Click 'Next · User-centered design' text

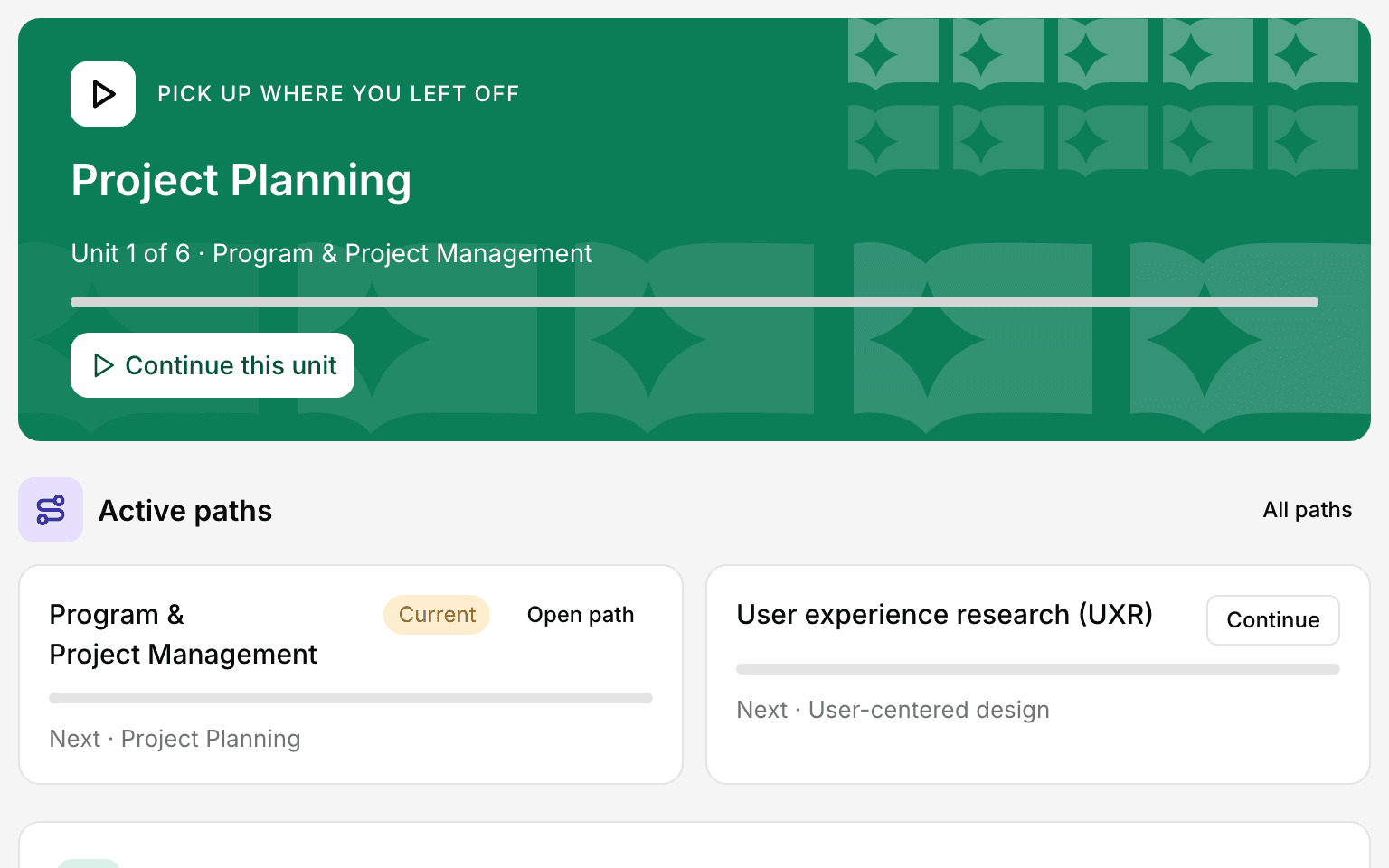click(x=893, y=710)
